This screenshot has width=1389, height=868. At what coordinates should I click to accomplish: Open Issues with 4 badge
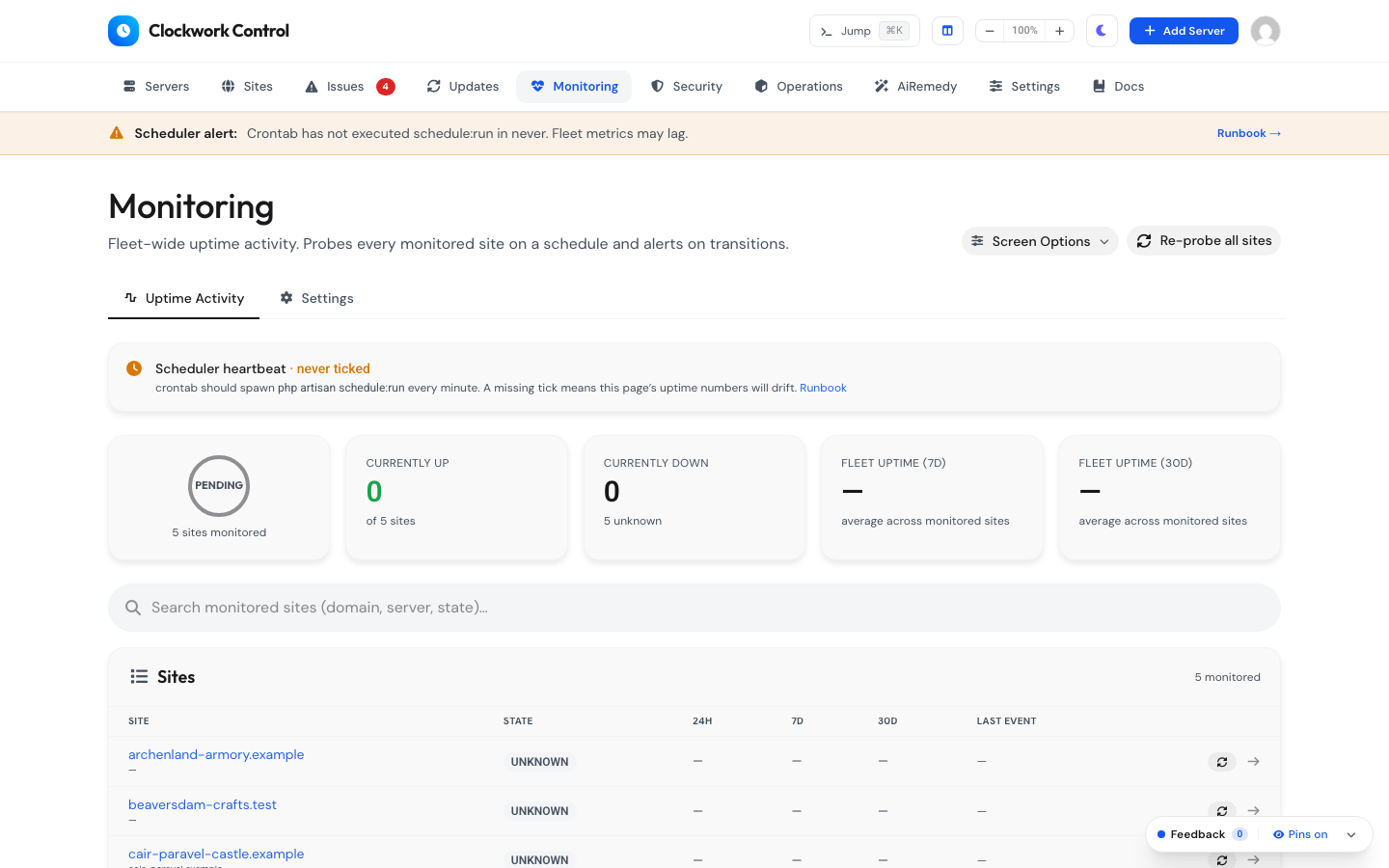click(349, 87)
